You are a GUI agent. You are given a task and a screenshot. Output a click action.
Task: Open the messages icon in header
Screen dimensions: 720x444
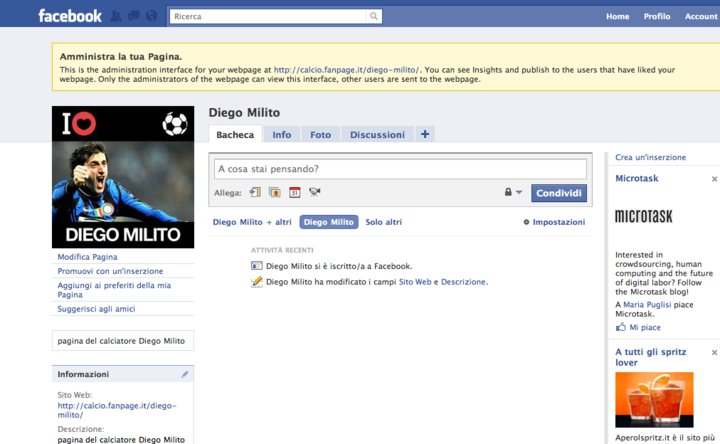pyautogui.click(x=134, y=17)
